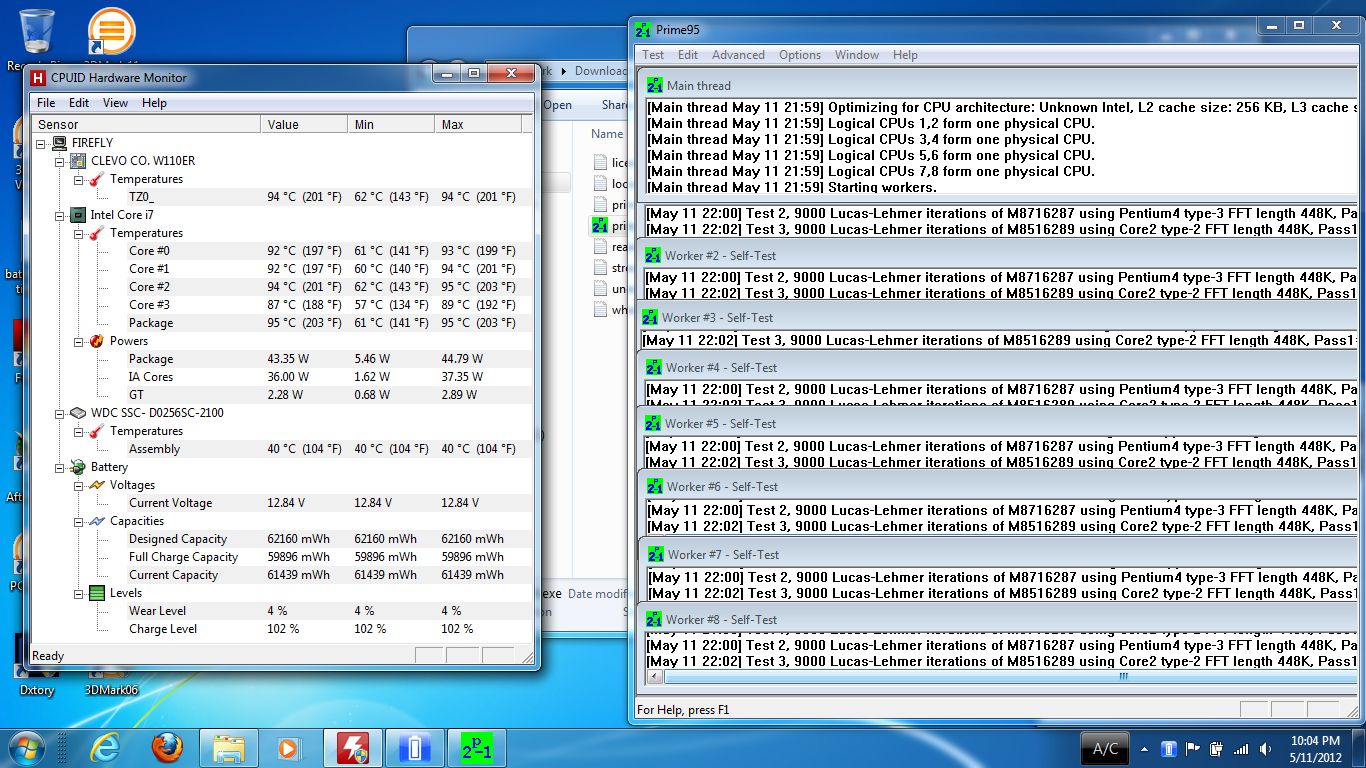
Task: Collapse the FIREFLY root node
Action: click(42, 143)
